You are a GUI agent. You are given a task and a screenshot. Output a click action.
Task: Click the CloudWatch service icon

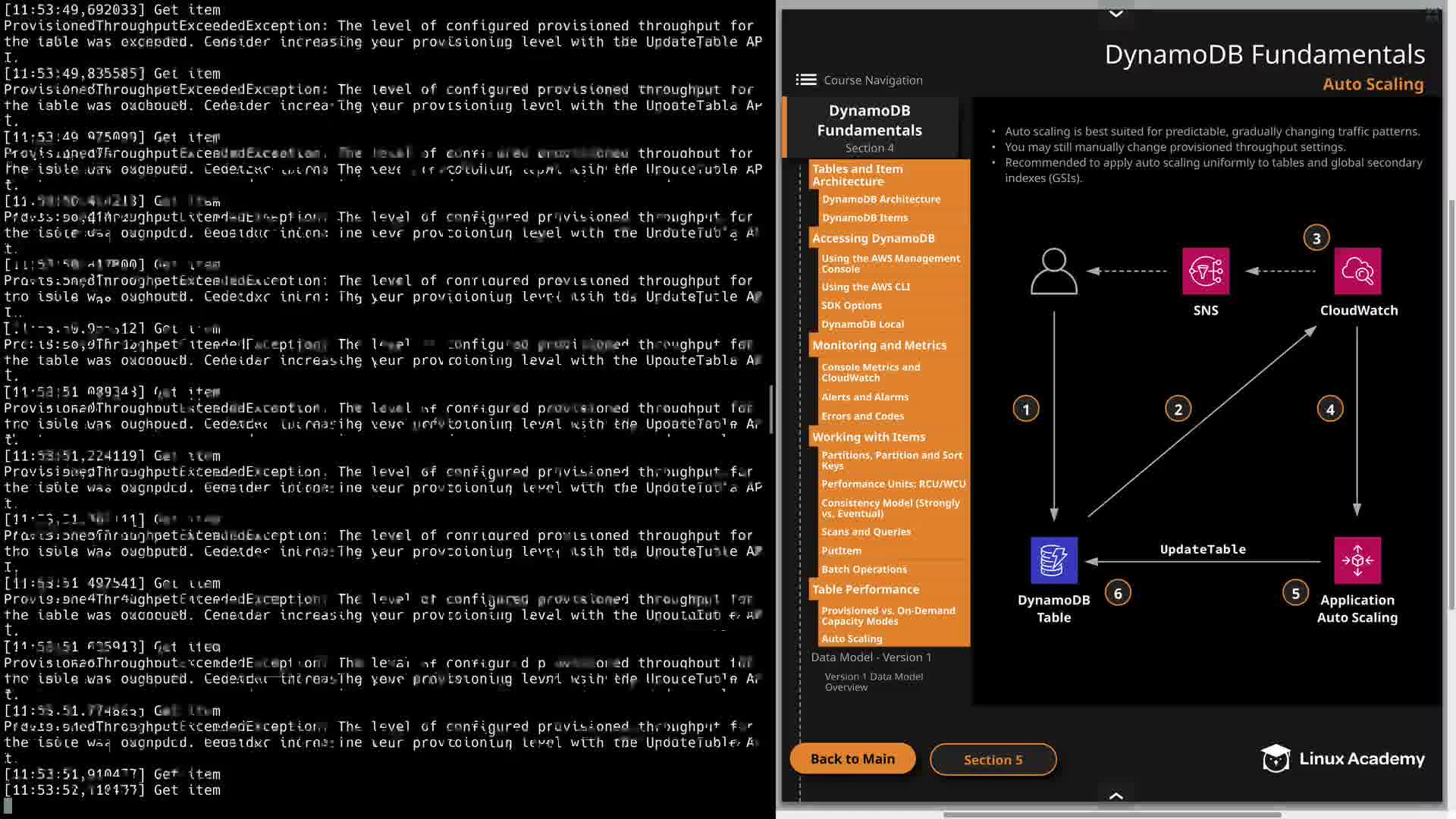pyautogui.click(x=1357, y=271)
